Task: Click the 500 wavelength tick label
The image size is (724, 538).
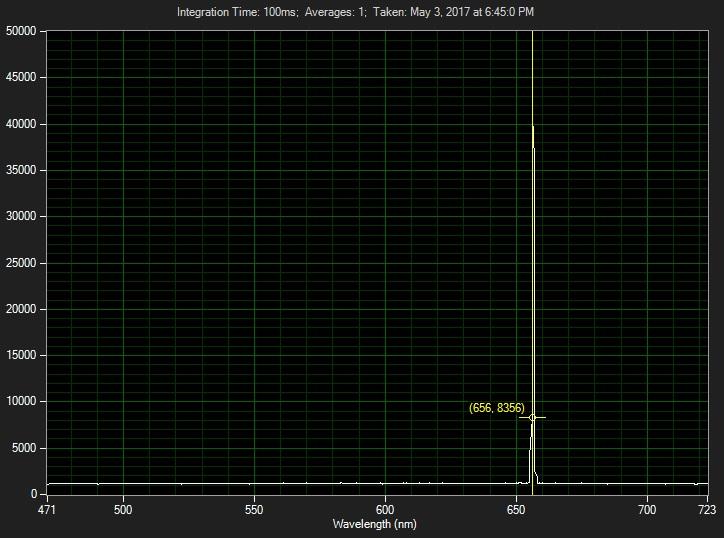Action: (x=123, y=510)
